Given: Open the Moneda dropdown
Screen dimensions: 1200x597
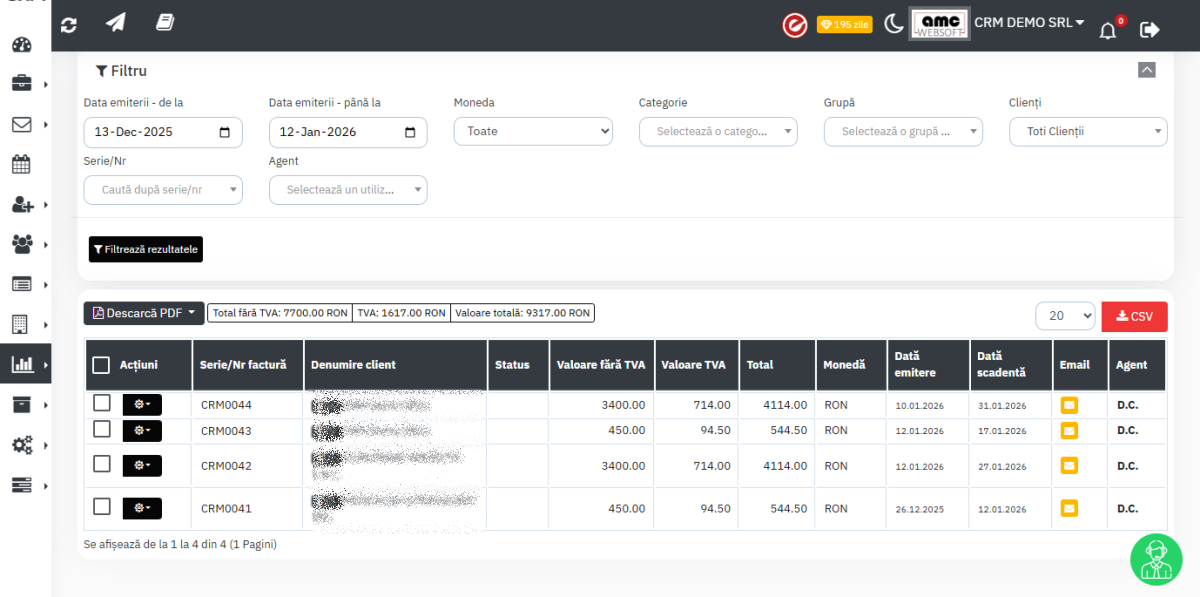Looking at the screenshot, I should click(x=533, y=131).
